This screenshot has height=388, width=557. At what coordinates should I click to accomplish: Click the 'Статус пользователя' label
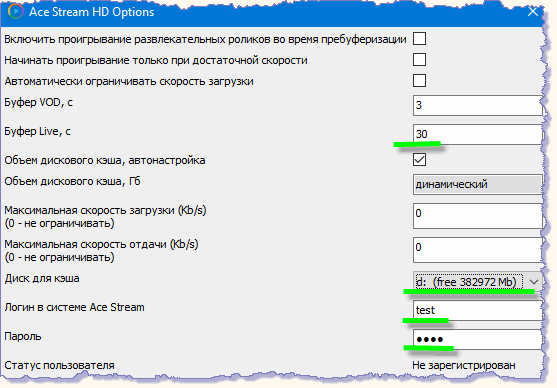click(59, 365)
